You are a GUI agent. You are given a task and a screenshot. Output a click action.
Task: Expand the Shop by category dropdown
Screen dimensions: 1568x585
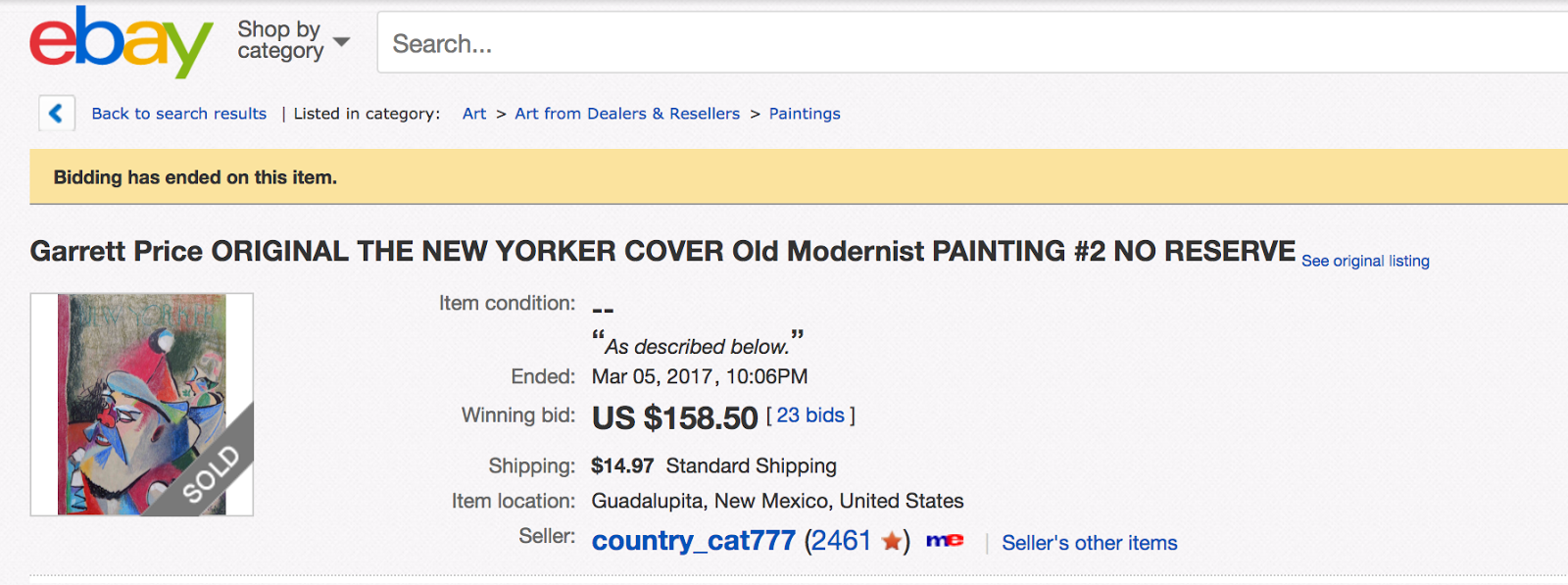click(293, 40)
